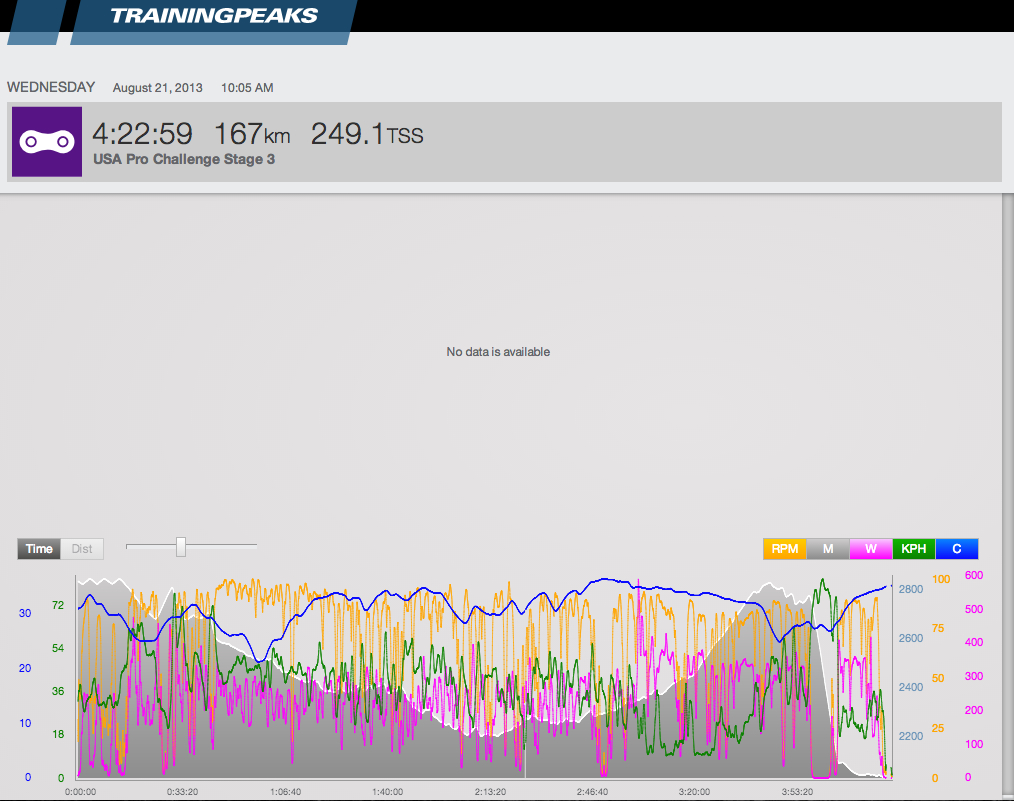This screenshot has height=801, width=1014.
Task: Click the TrainingPeaks logo
Action: point(213,16)
